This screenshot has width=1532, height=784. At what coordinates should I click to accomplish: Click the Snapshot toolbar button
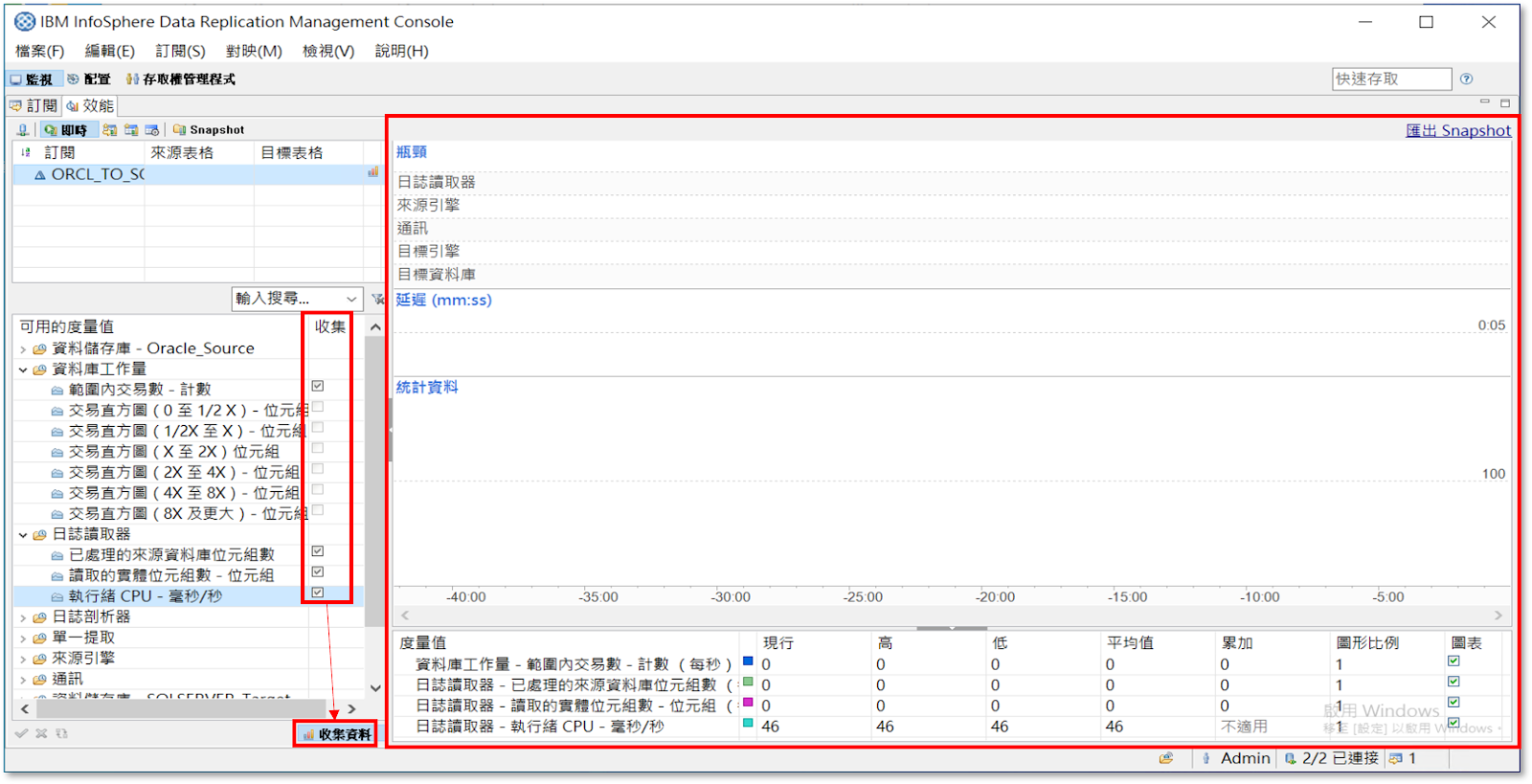tap(209, 130)
